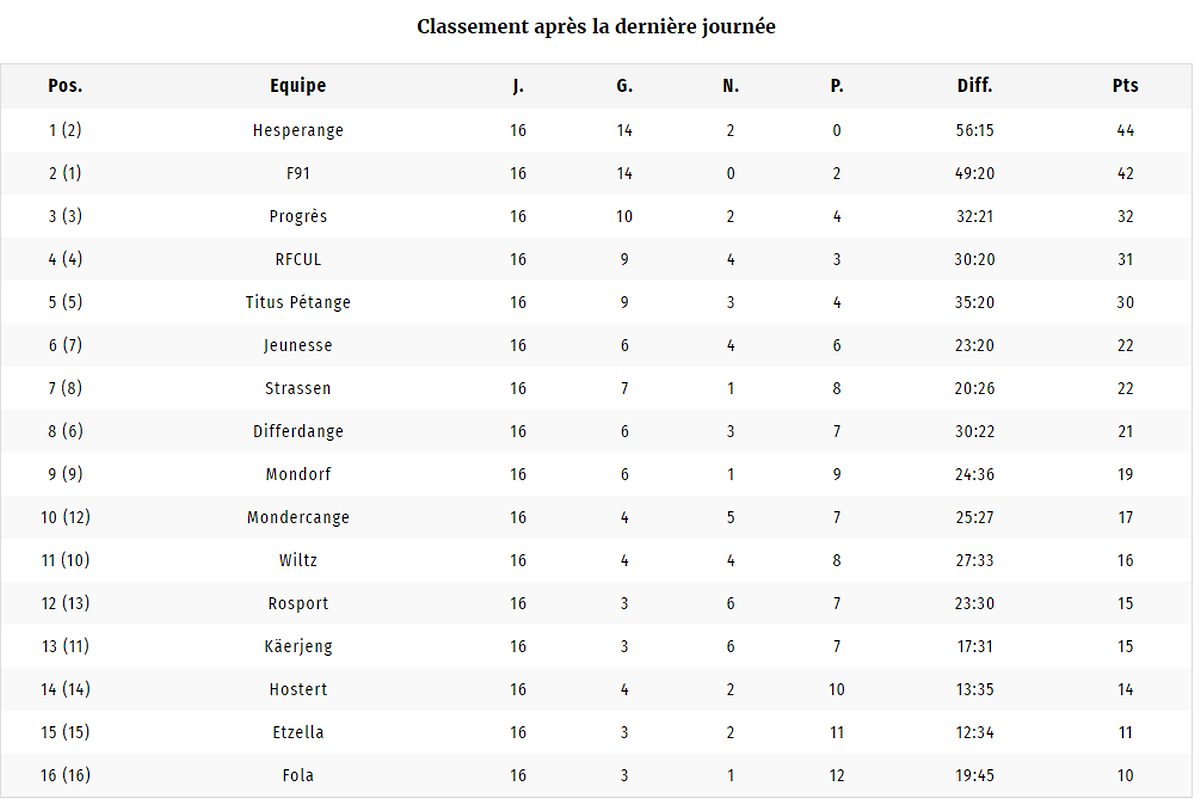Select the Hesperange team name
Viewport: 1200px width, 804px height.
tap(298, 130)
